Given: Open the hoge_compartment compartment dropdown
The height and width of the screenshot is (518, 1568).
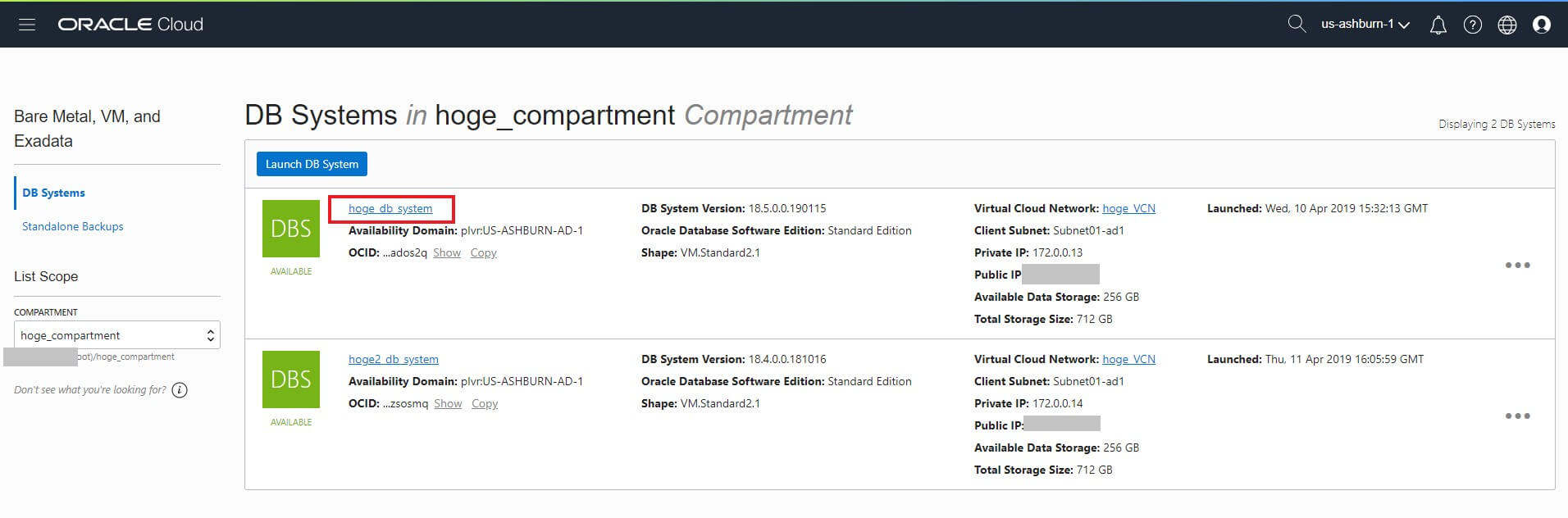Looking at the screenshot, I should [117, 335].
